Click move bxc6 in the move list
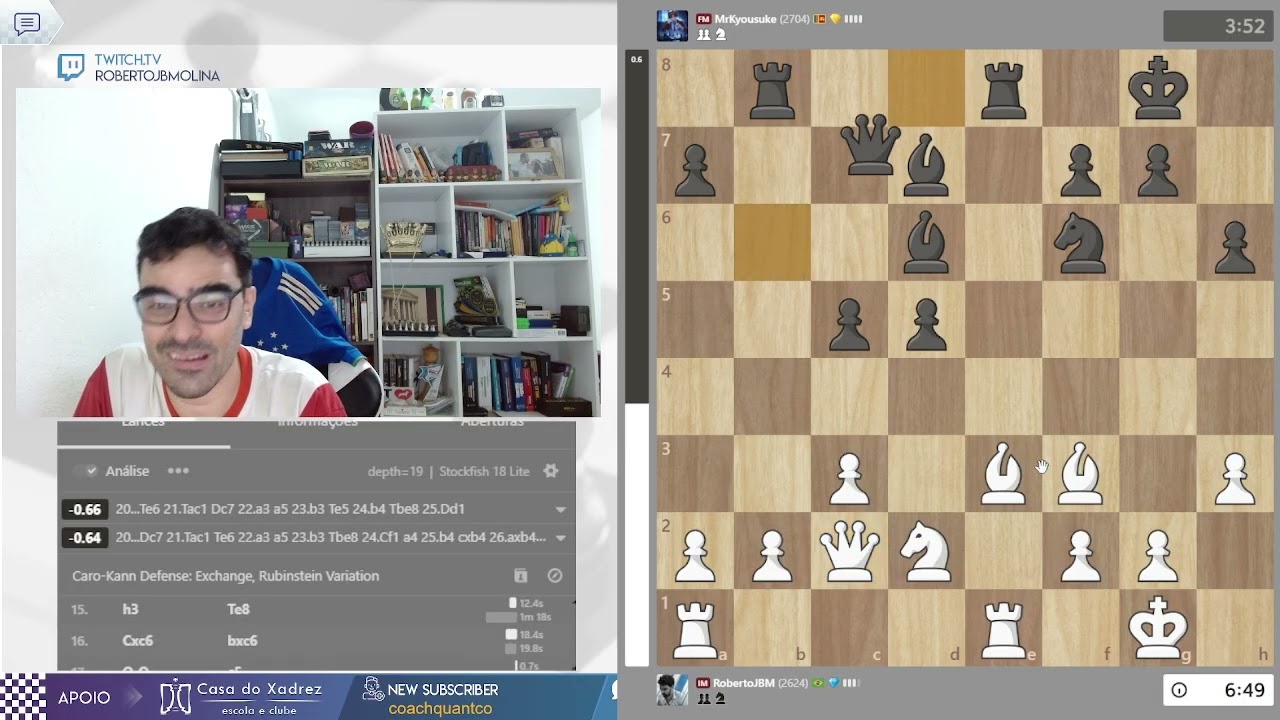This screenshot has width=1280, height=720. point(242,640)
